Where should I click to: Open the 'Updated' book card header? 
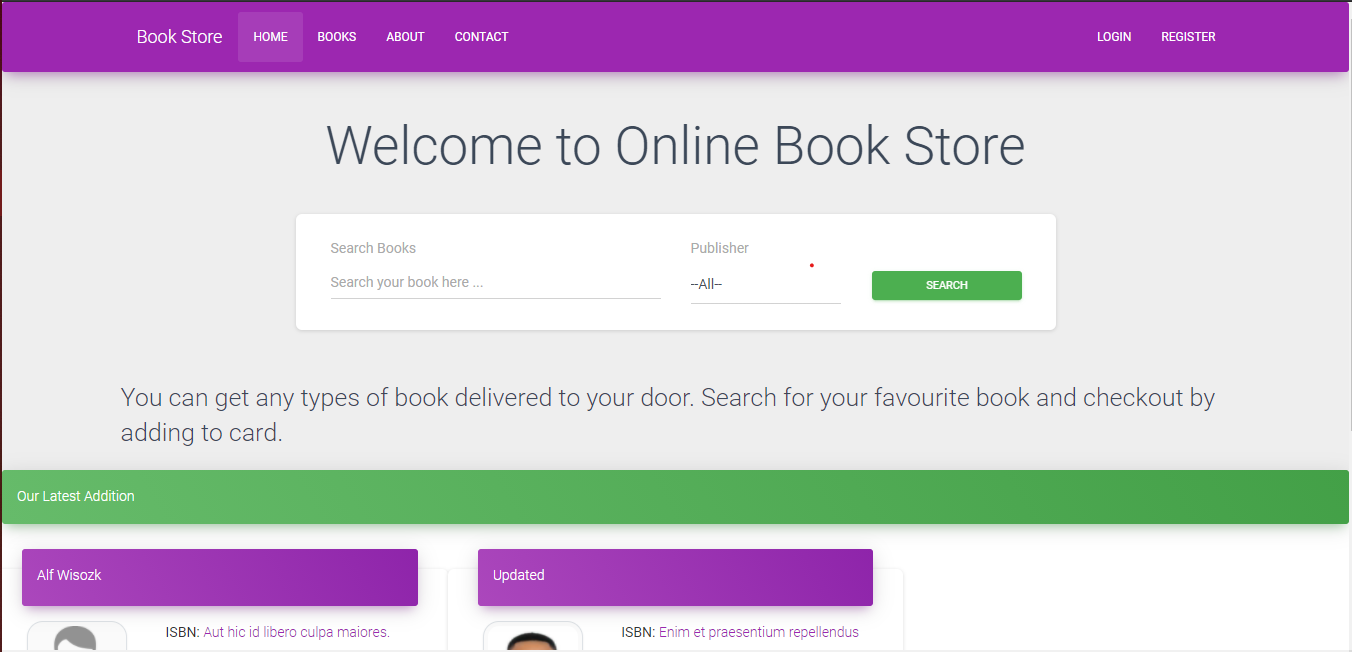click(675, 577)
